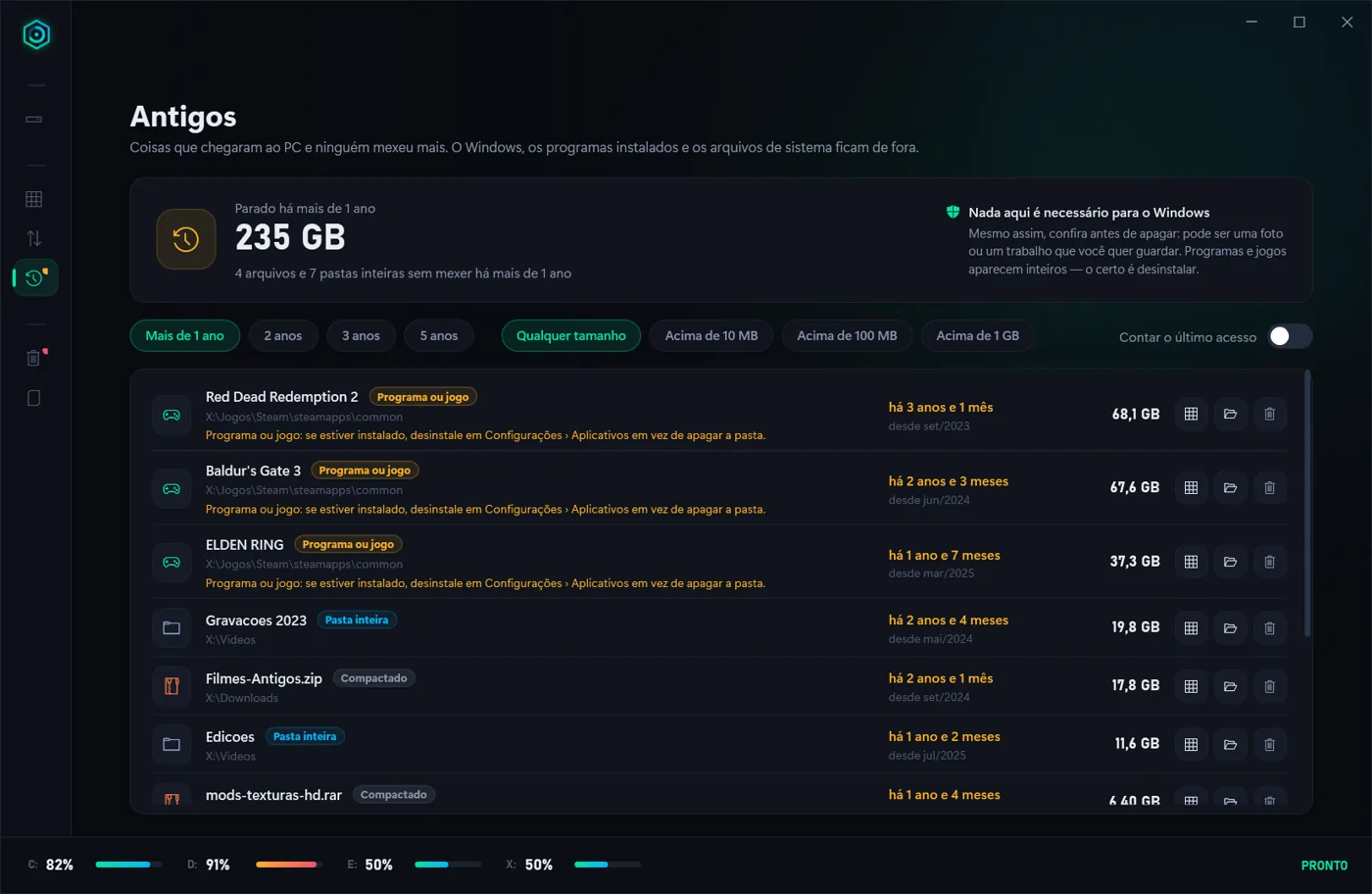This screenshot has width=1372, height=894.
Task: Filter by '5 anos' age
Action: pos(439,335)
